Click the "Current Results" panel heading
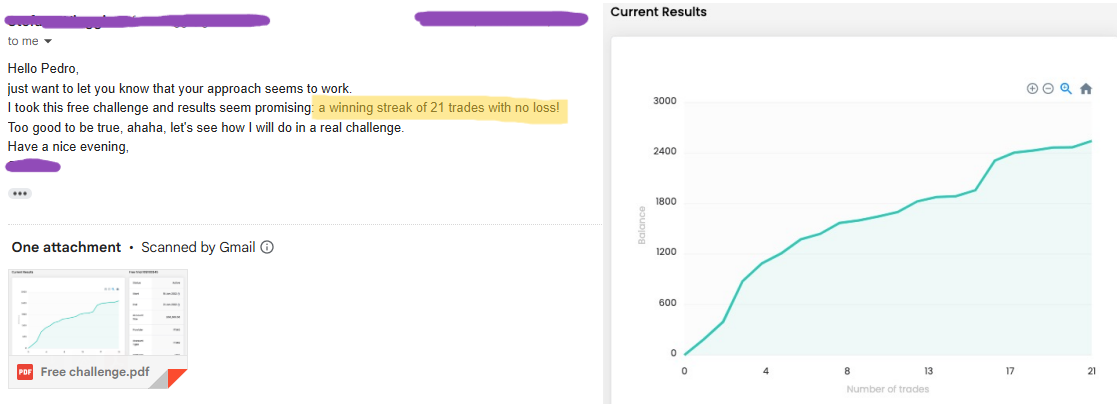 pyautogui.click(x=658, y=12)
